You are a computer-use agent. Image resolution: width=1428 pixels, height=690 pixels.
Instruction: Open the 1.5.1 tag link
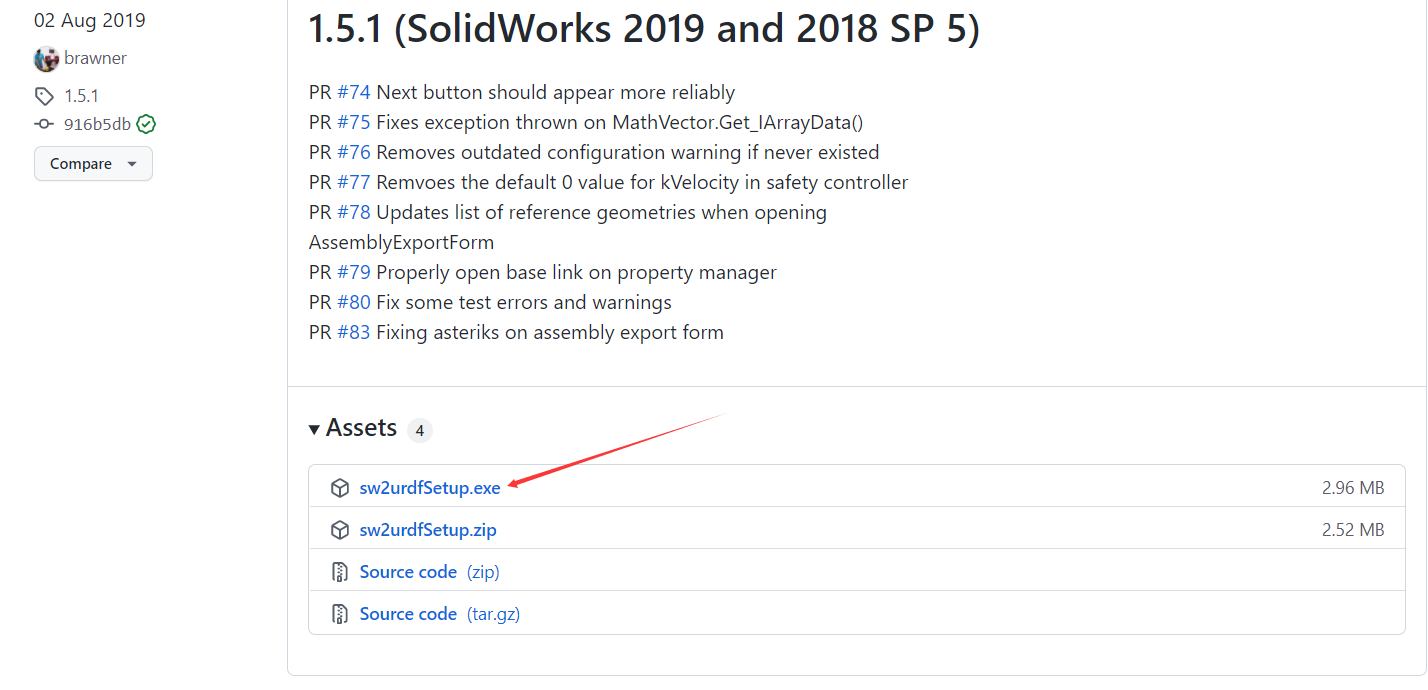[x=81, y=96]
